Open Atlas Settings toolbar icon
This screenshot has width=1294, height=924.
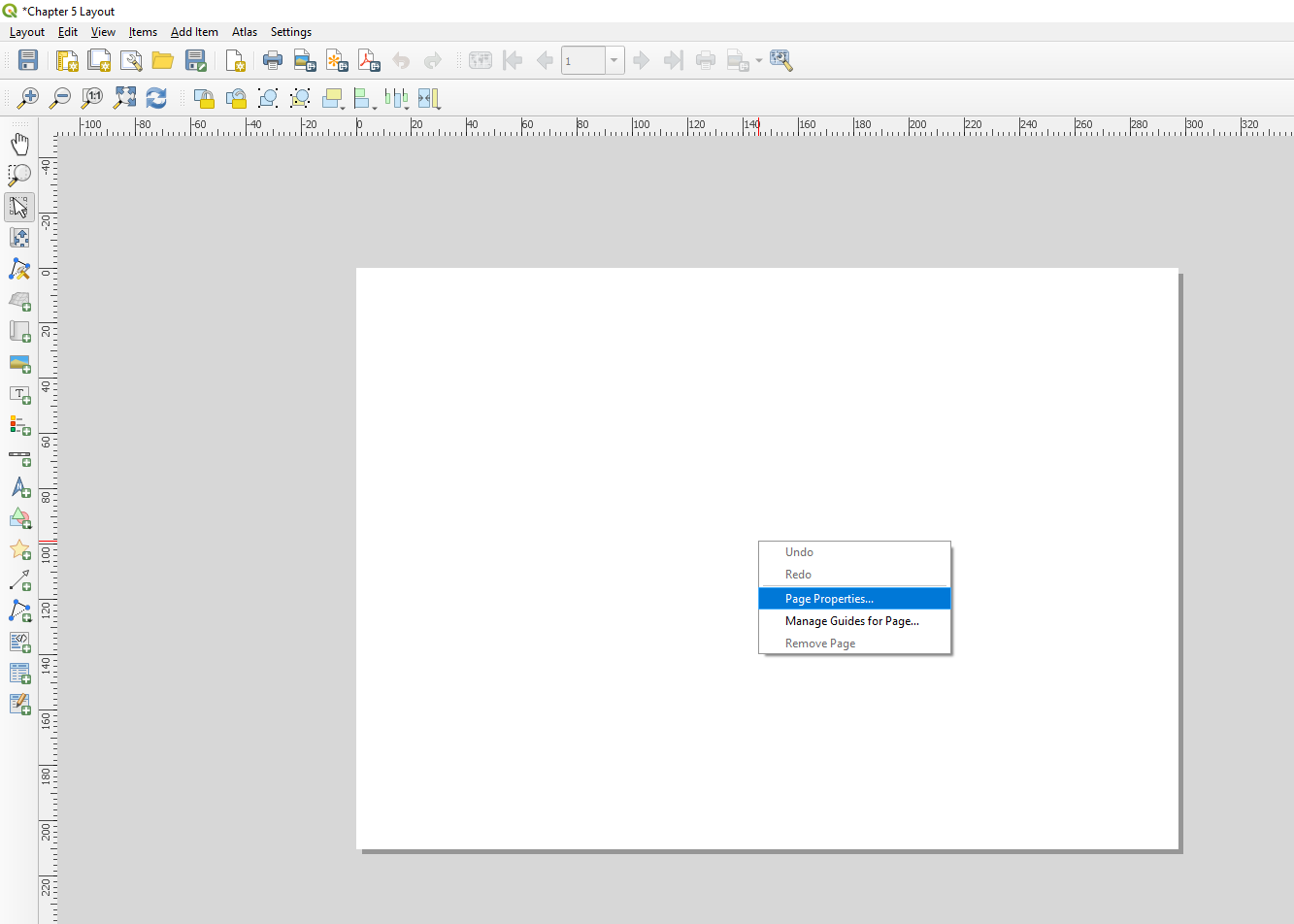click(x=781, y=60)
